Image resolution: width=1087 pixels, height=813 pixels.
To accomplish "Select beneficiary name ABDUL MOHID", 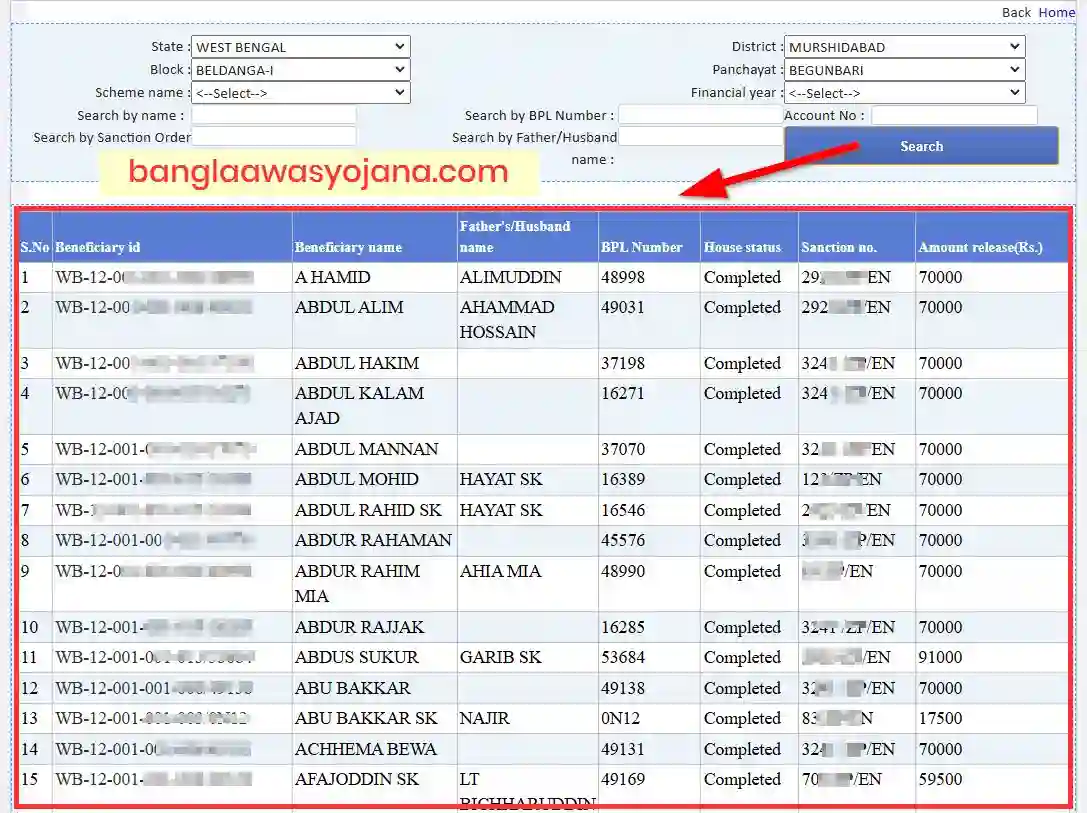I will (357, 479).
